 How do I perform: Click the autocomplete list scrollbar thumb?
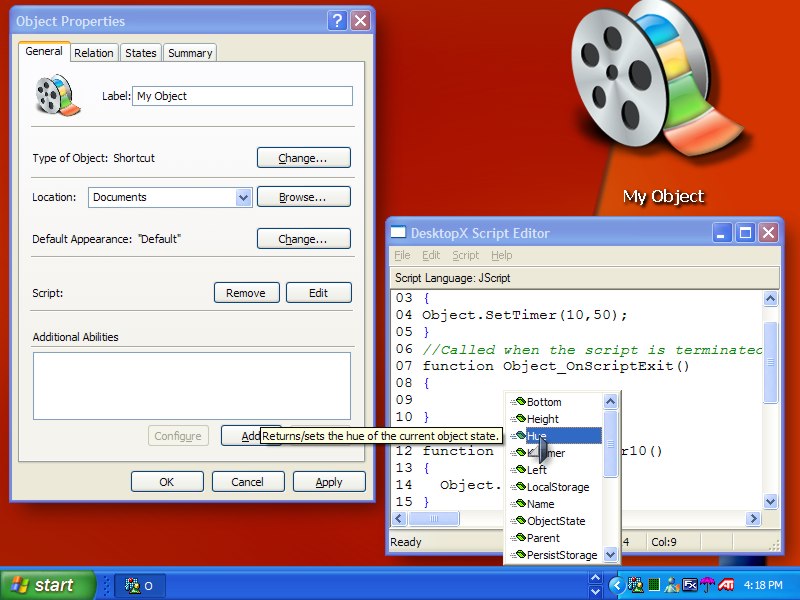(x=610, y=444)
